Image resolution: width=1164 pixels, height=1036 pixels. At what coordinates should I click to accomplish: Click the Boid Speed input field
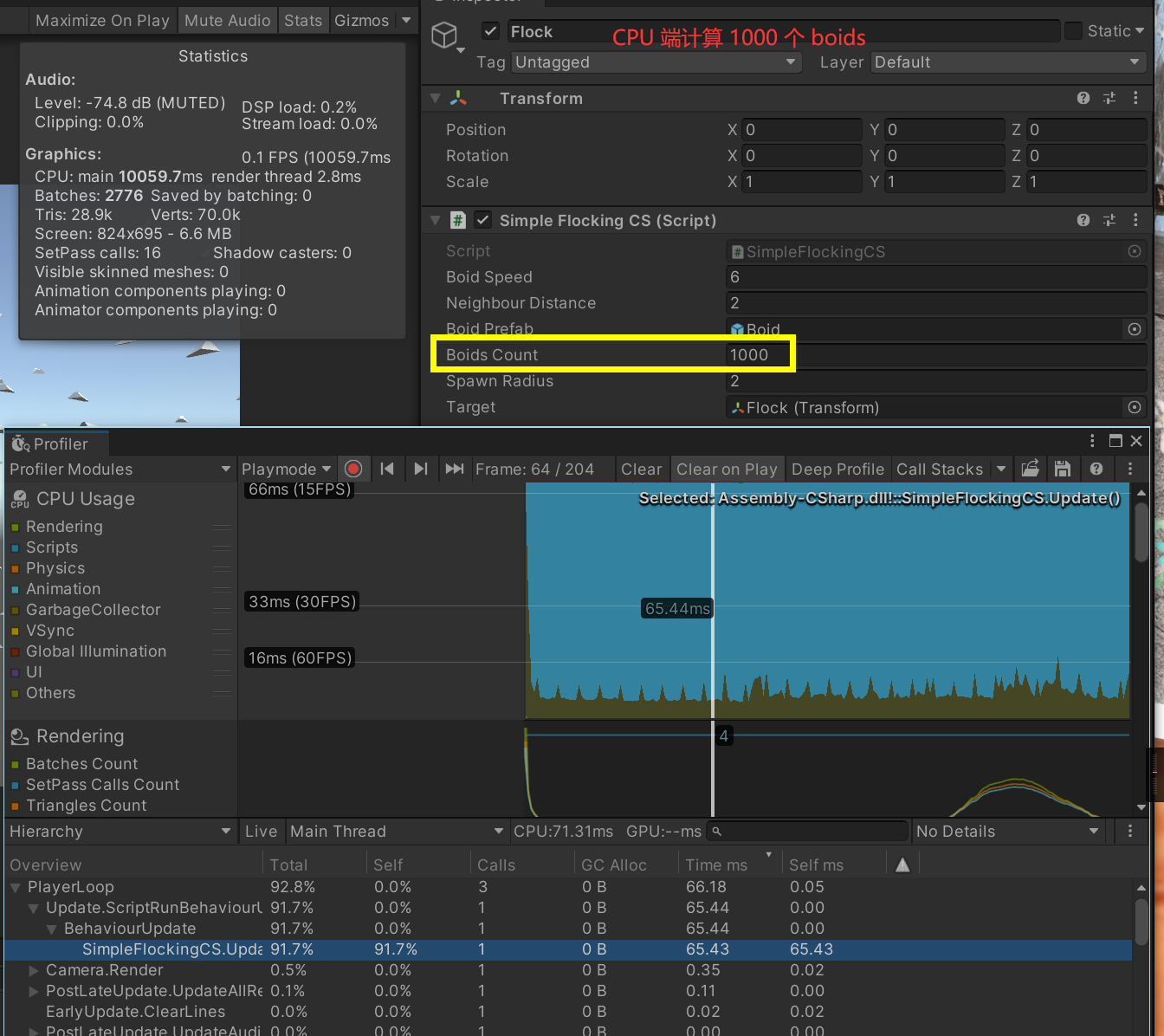(x=936, y=277)
